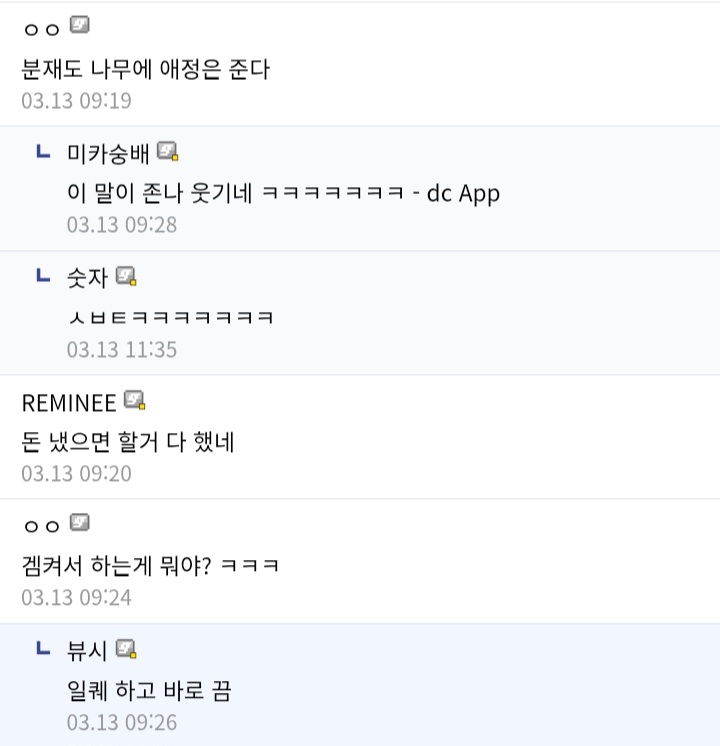Click gallog icon next to 미카숭배

(x=168, y=152)
